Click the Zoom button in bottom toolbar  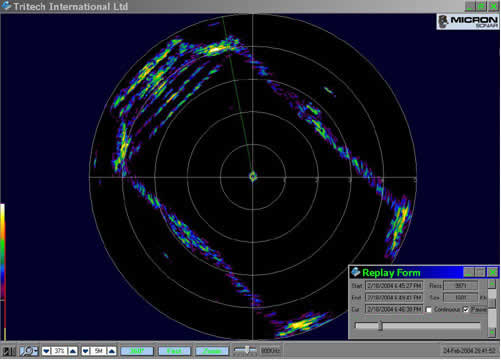(x=212, y=351)
